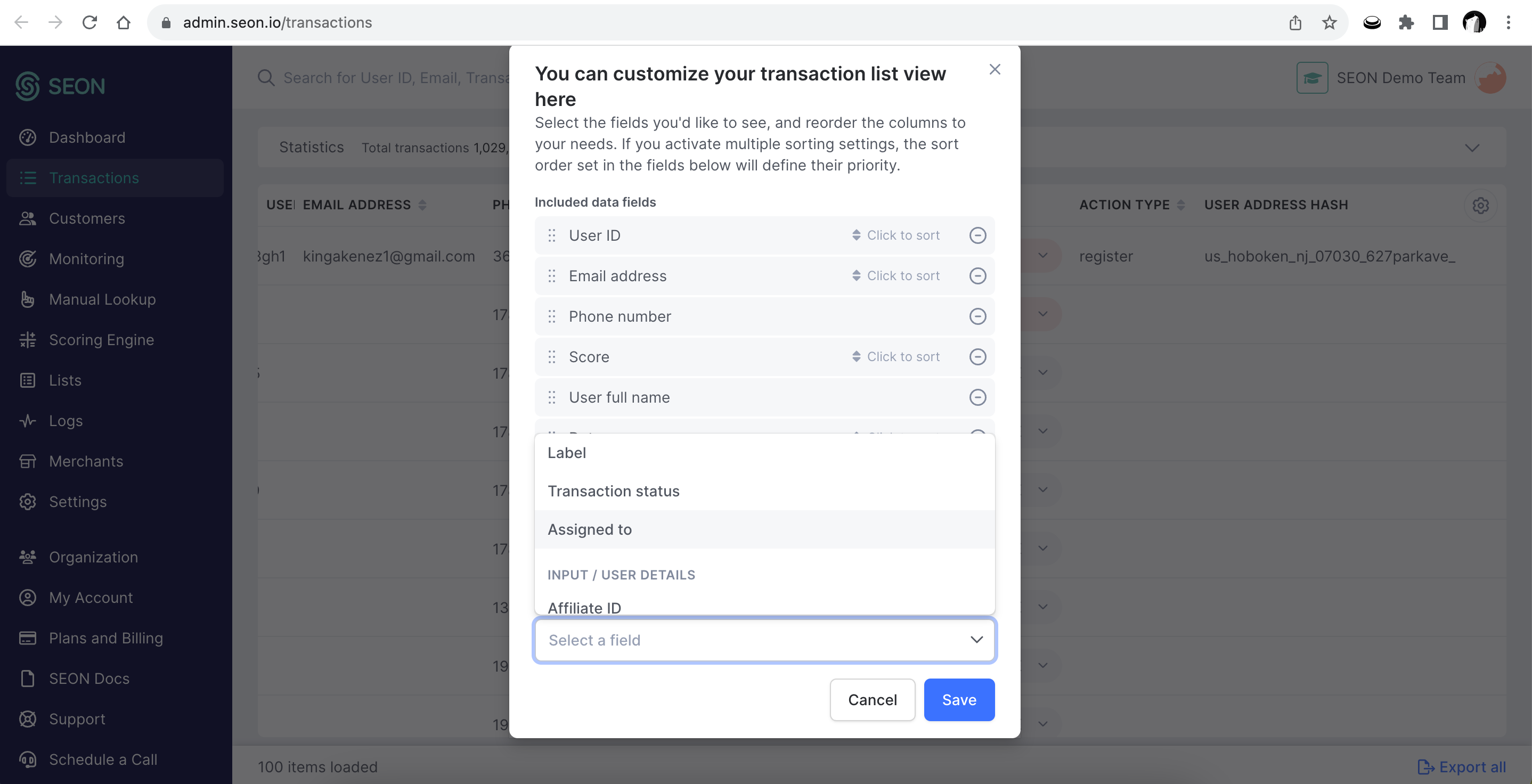Image resolution: width=1532 pixels, height=784 pixels.
Task: Remove the User ID field with minus icon
Action: [x=977, y=235]
